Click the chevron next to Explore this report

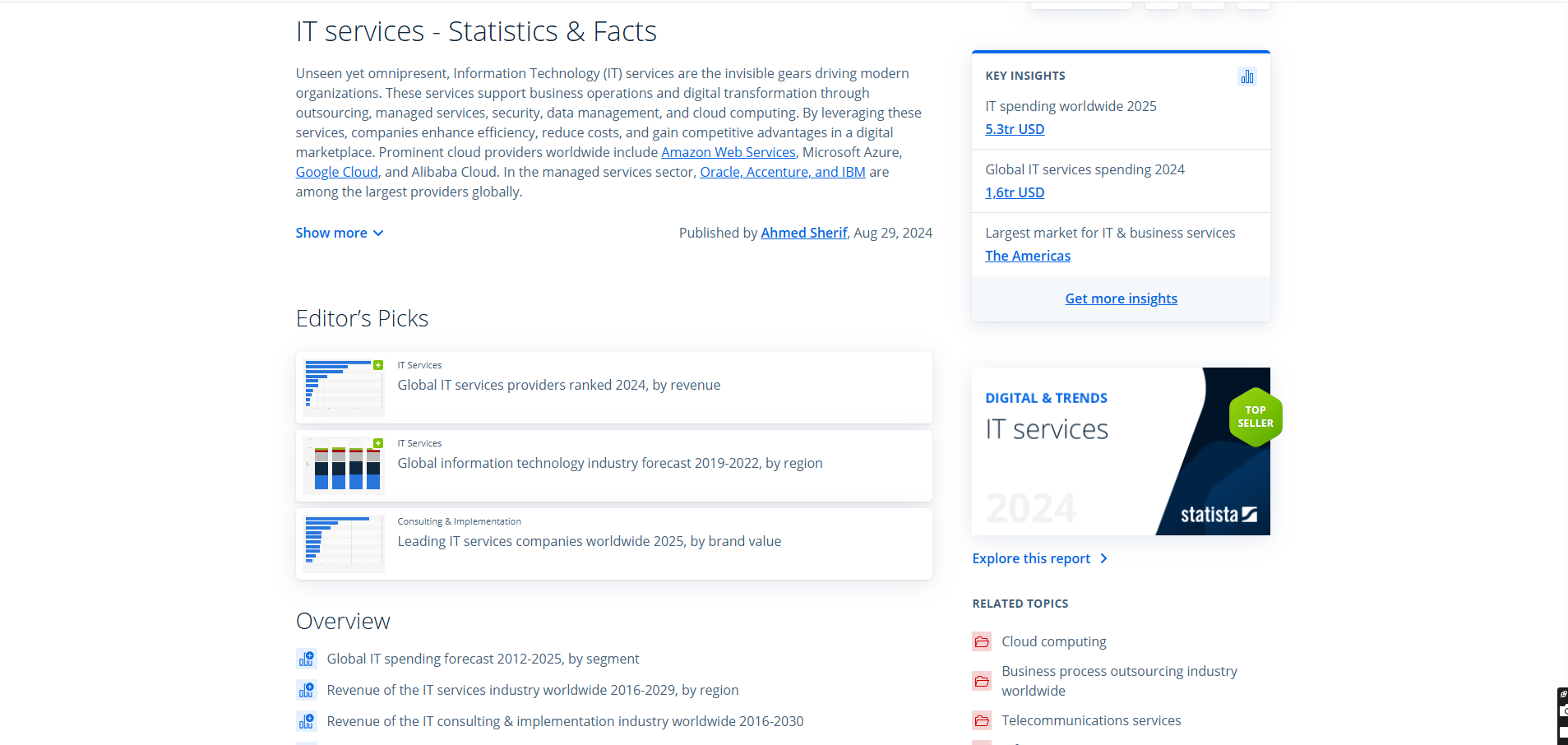point(1103,558)
